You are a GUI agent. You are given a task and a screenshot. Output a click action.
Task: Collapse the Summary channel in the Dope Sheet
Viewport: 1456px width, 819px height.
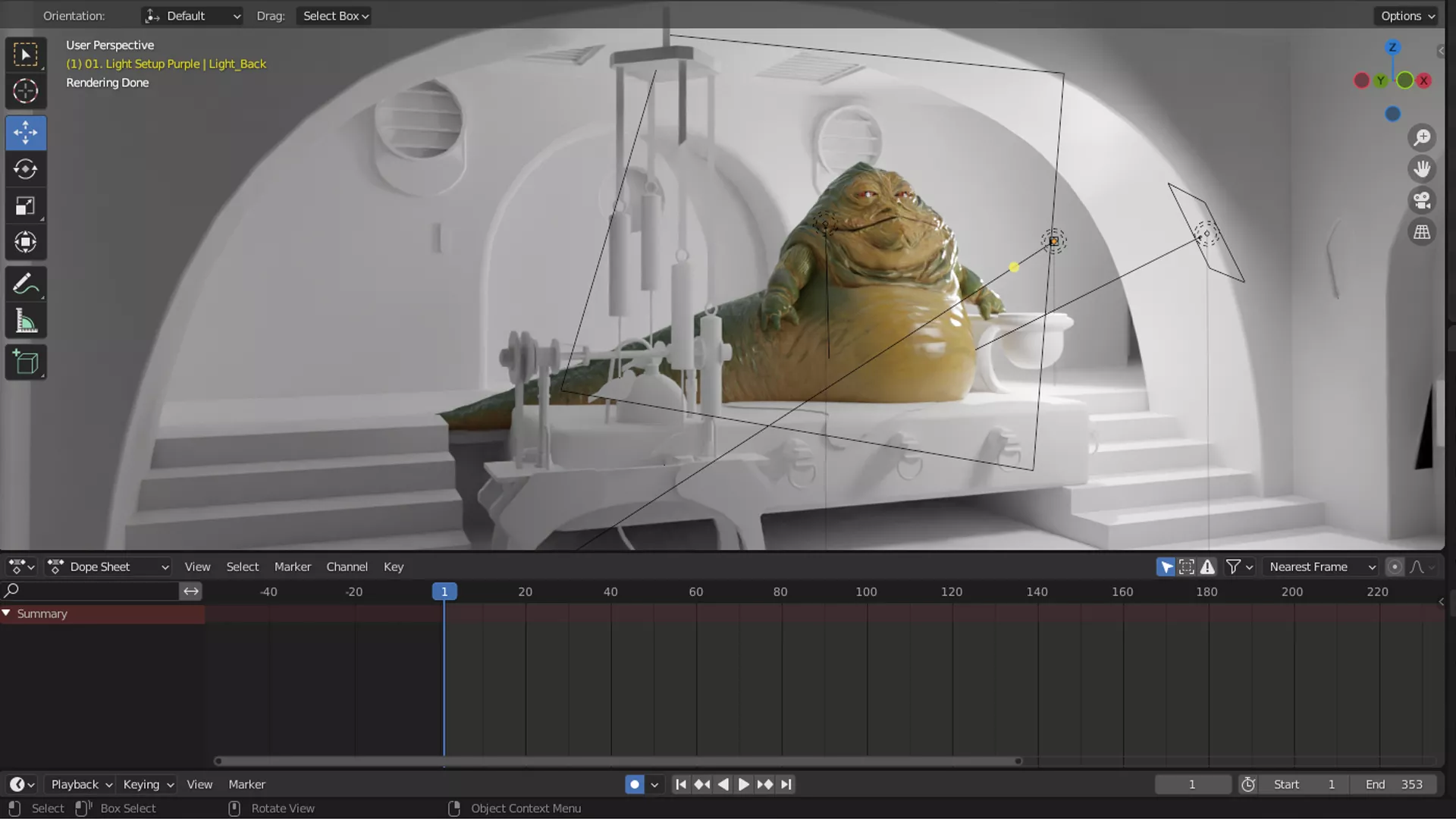coord(8,613)
